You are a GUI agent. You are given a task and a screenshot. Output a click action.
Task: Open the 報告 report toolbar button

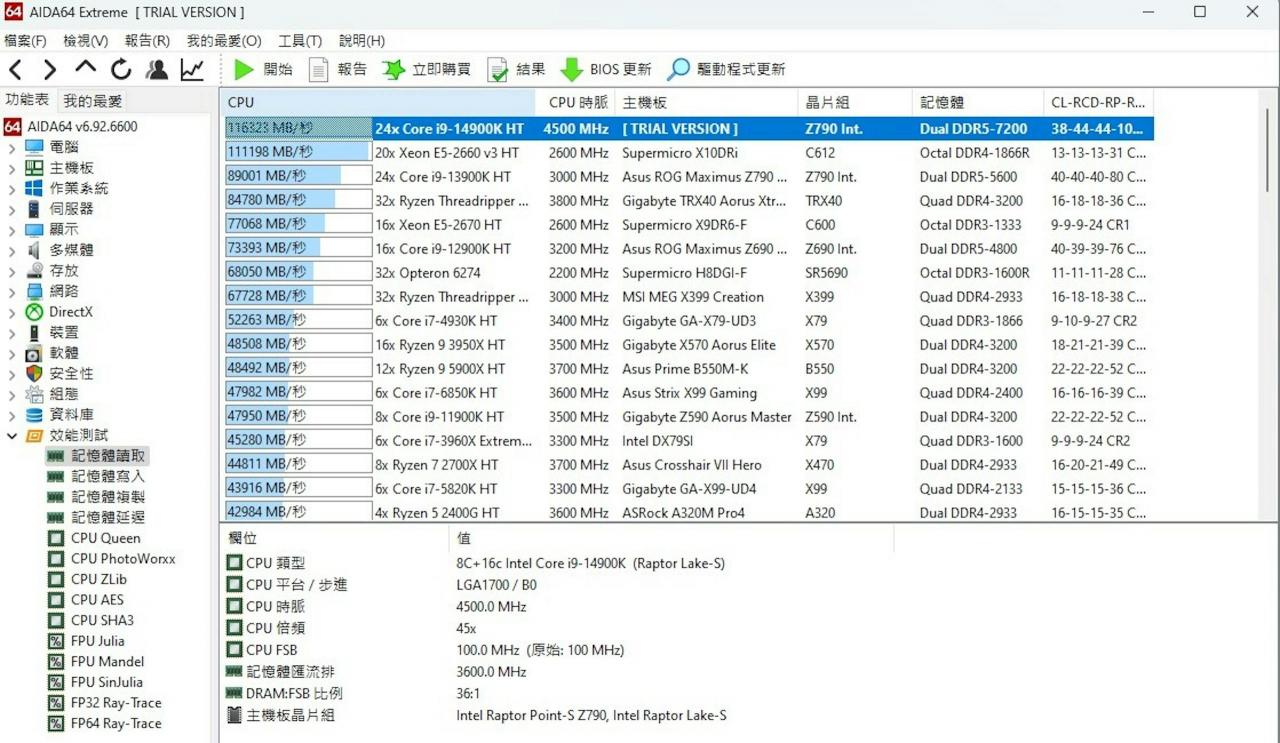coord(338,69)
